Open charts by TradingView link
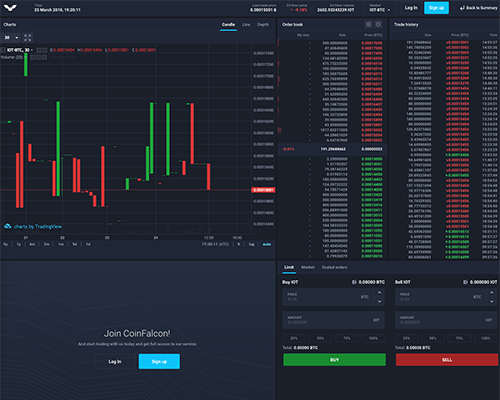Viewport: 500px width, 400px height. [37, 227]
